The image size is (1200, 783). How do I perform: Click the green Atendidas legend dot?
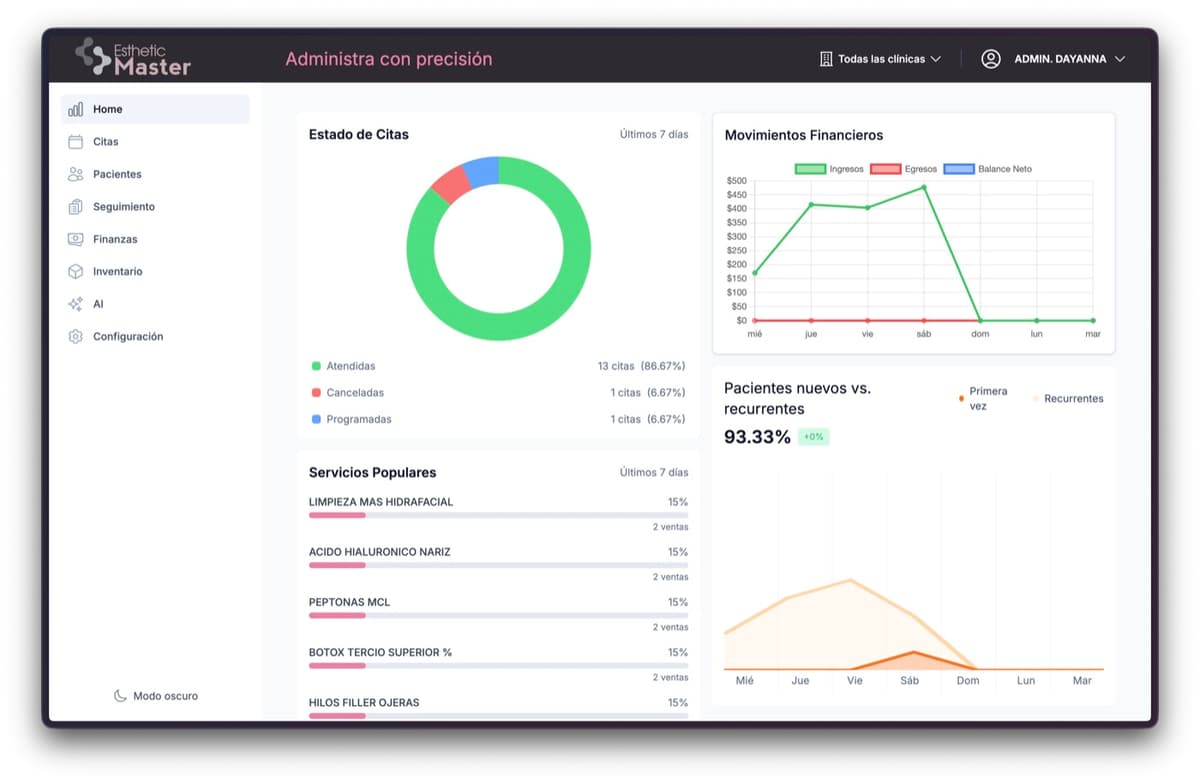tap(316, 366)
